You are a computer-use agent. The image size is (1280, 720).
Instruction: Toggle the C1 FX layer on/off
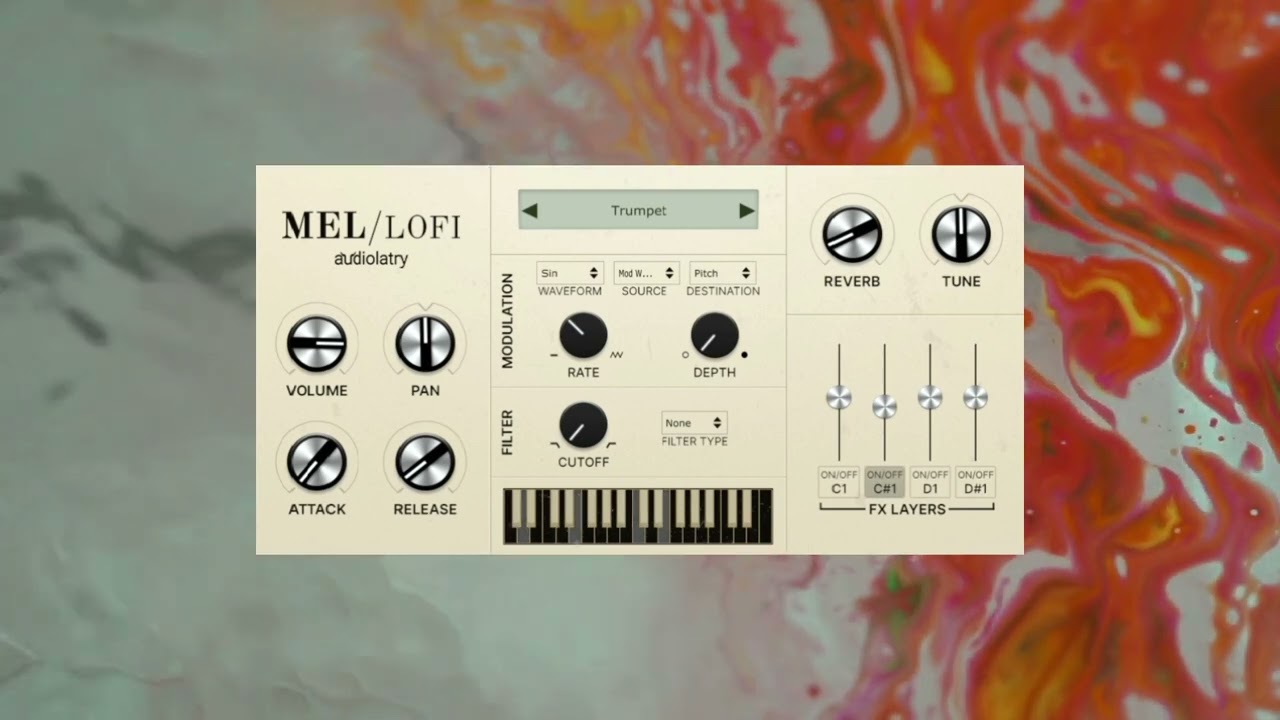tap(839, 482)
